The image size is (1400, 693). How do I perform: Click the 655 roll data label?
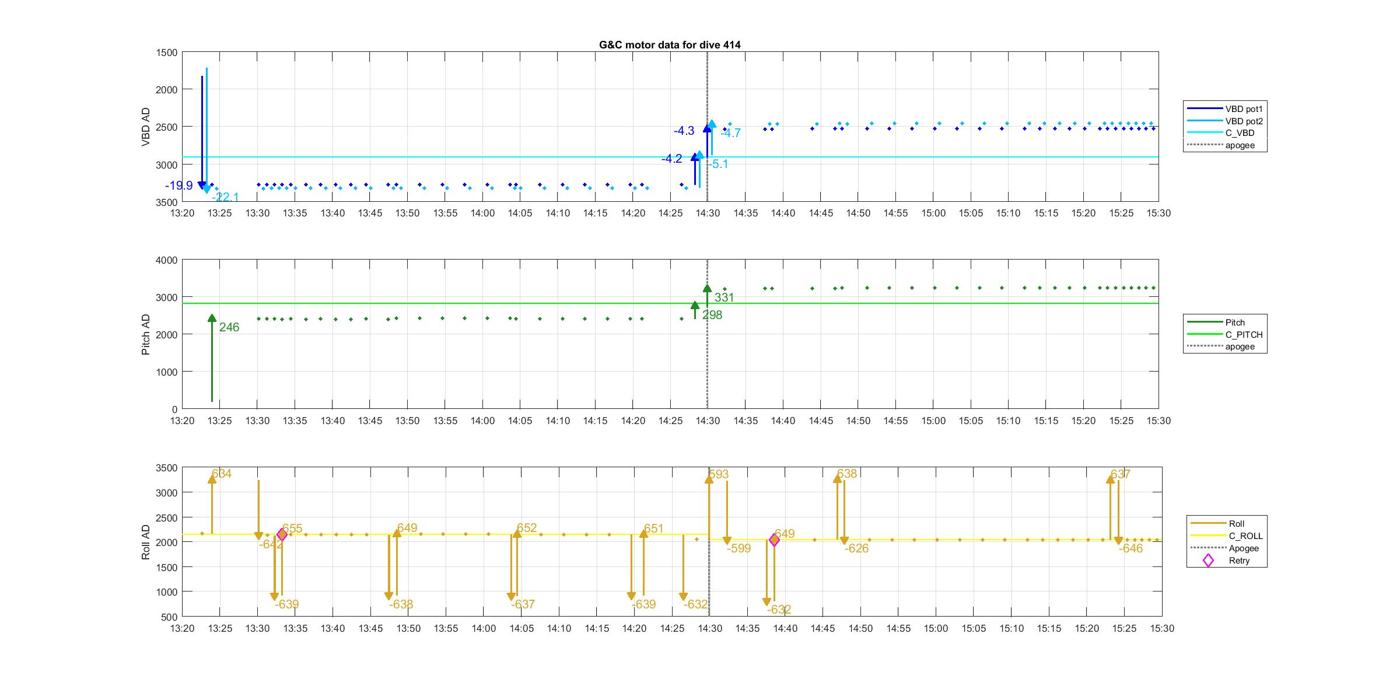pyautogui.click(x=292, y=528)
